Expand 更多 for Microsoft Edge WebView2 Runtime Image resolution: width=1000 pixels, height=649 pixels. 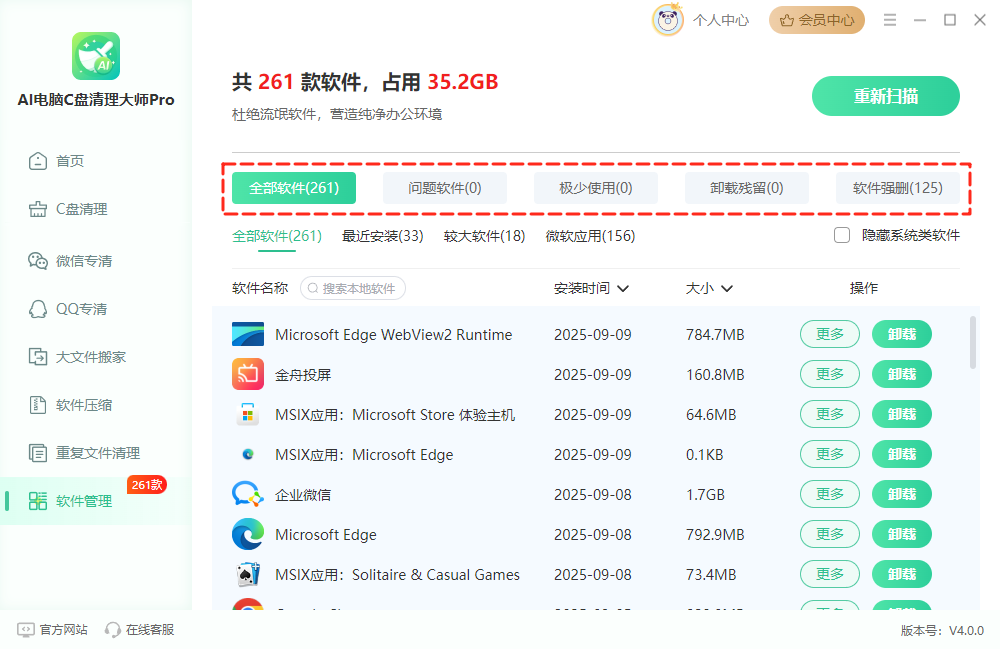[830, 334]
